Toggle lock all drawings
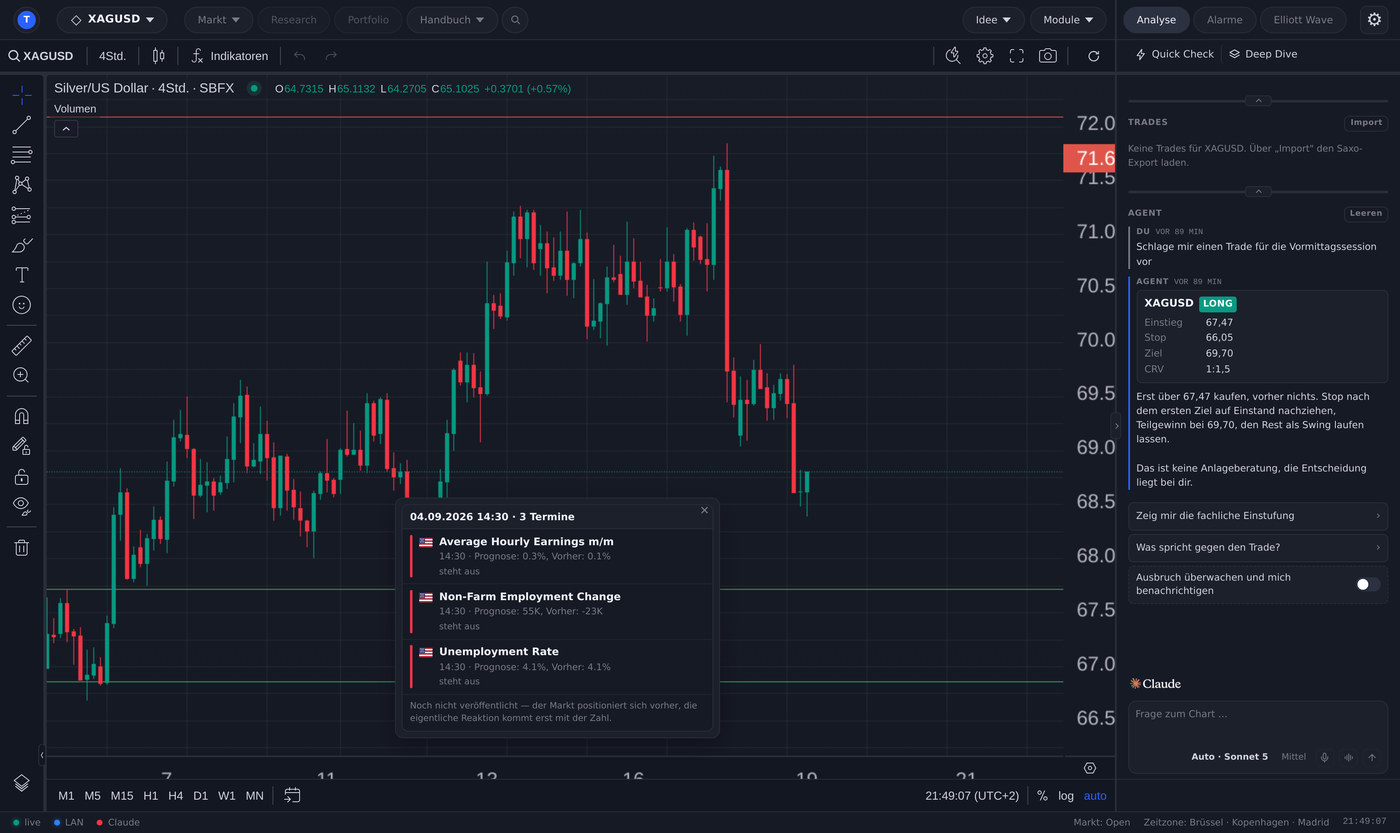Viewport: 1400px width, 833px height. pos(21,476)
